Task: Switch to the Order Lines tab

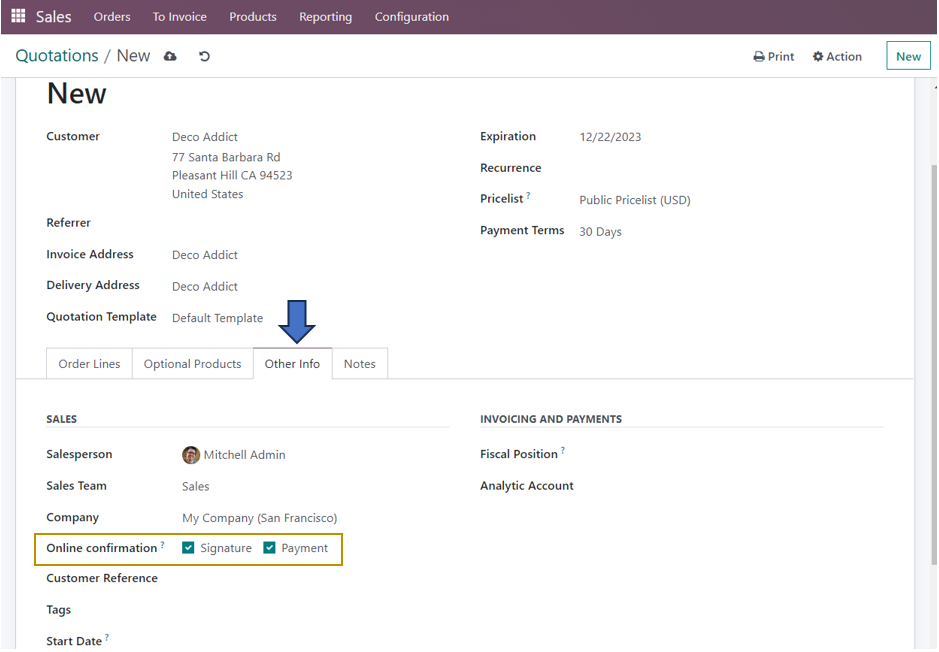Action: [89, 364]
